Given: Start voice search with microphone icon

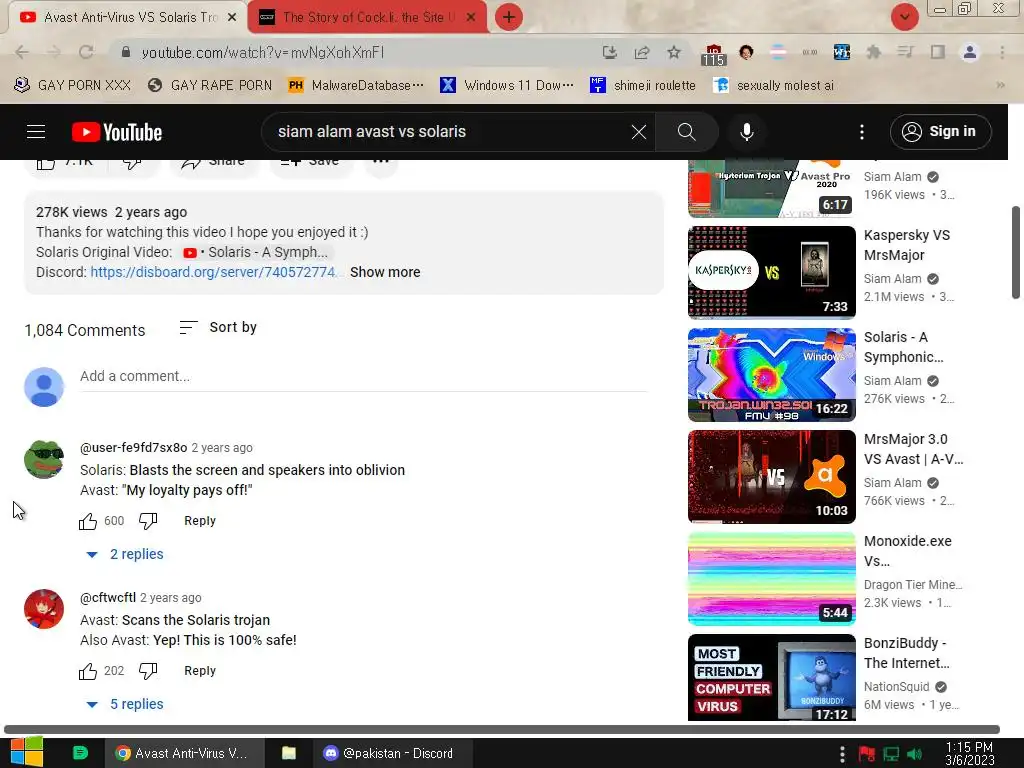Looking at the screenshot, I should (746, 132).
